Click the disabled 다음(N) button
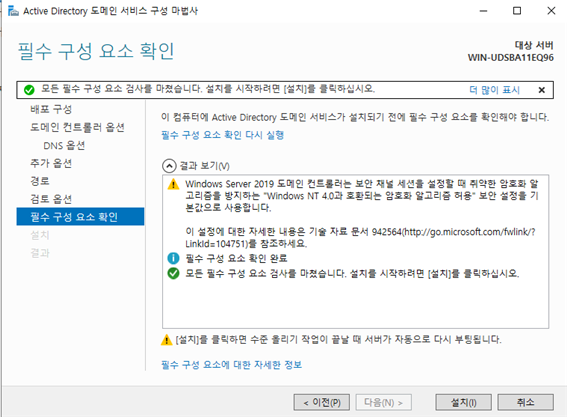 tap(383, 402)
